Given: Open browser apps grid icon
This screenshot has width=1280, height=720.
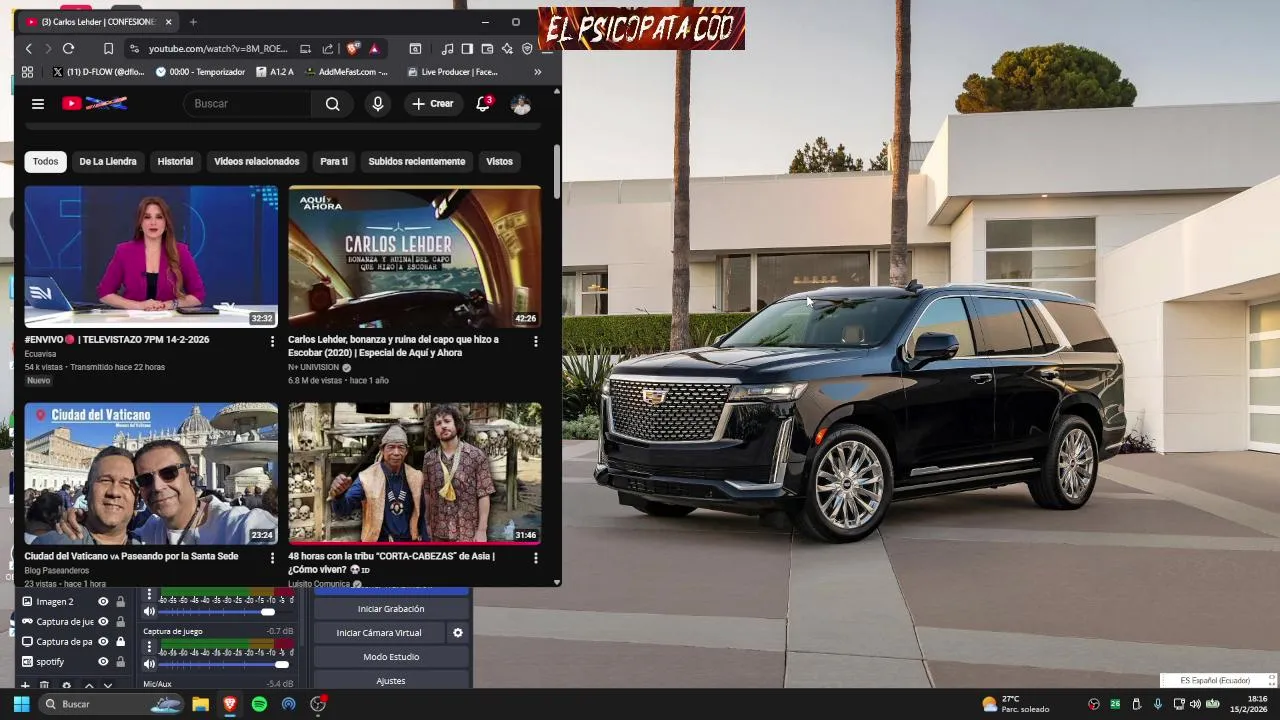Looking at the screenshot, I should 27,72.
